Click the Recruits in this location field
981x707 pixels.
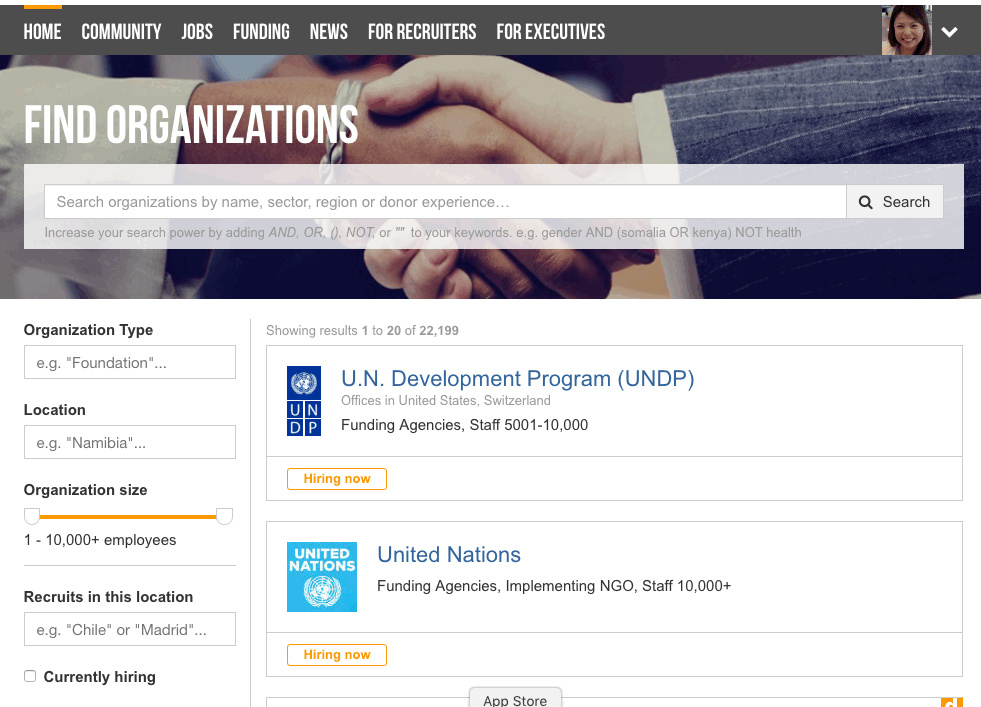coord(130,629)
